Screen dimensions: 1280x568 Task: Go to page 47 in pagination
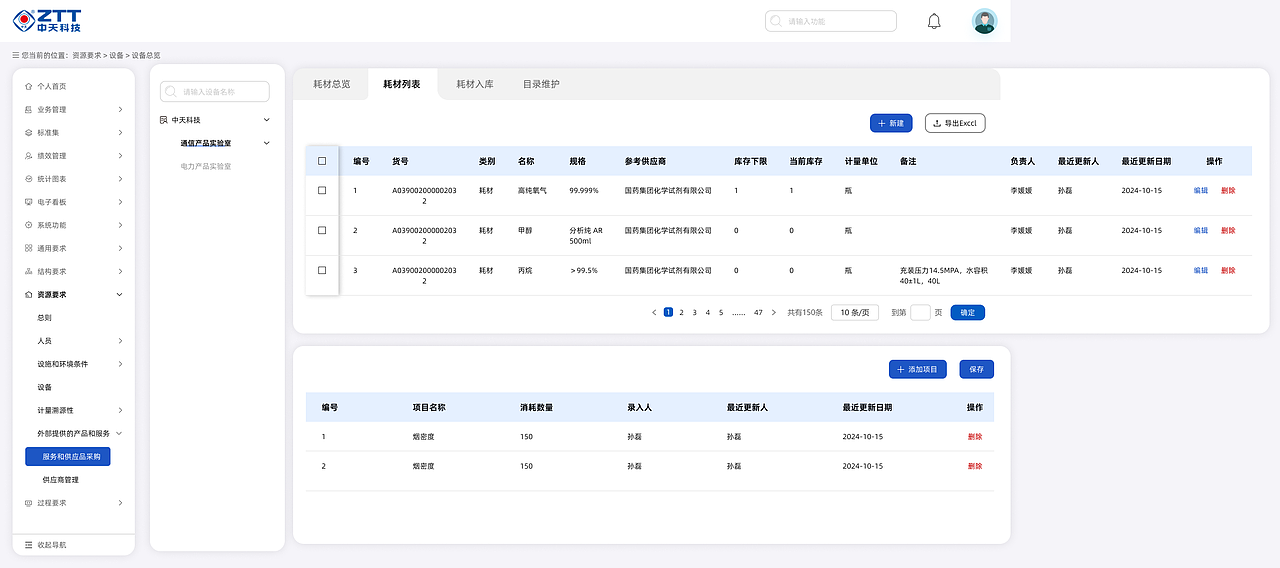[758, 313]
